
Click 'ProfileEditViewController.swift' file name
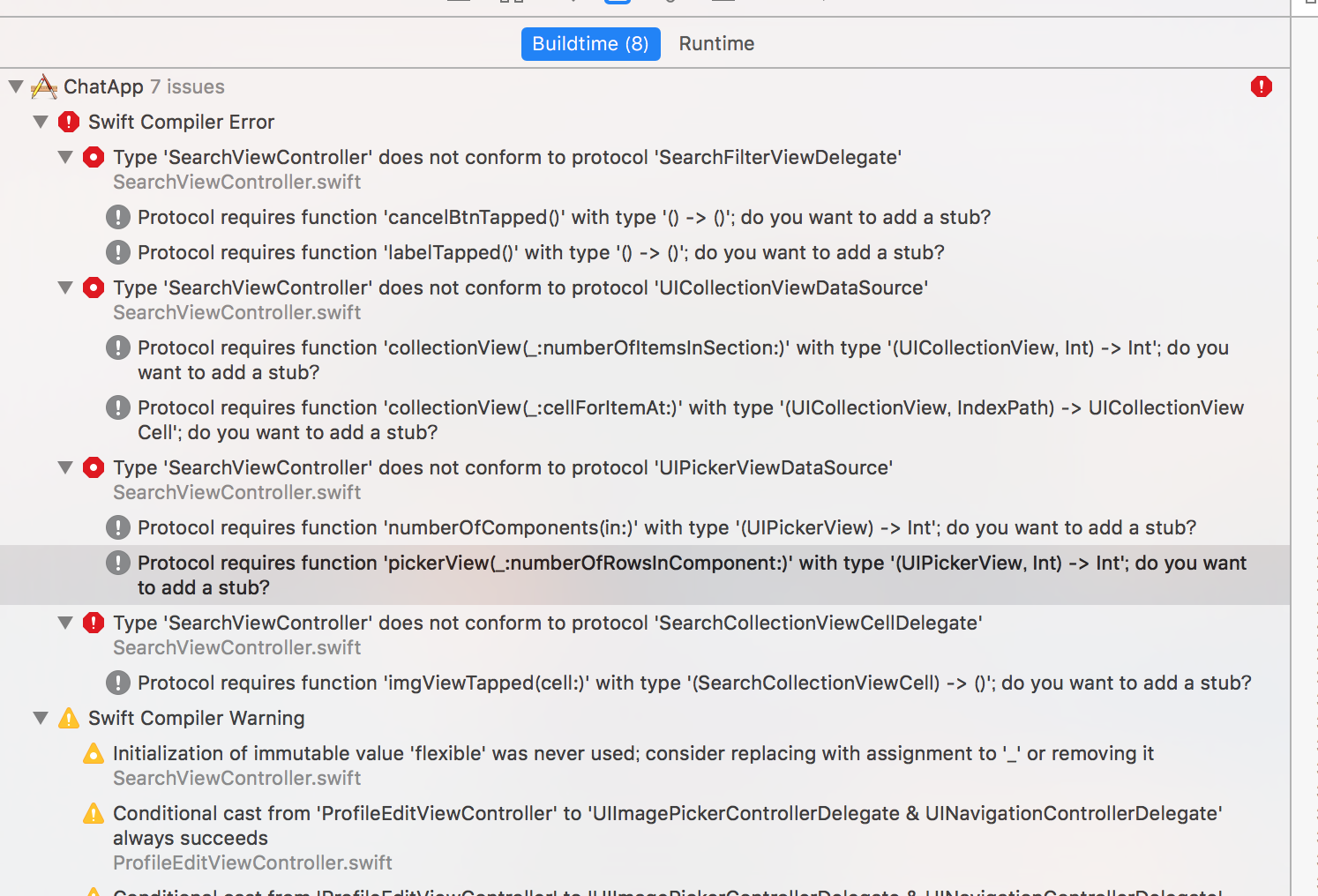(x=252, y=862)
